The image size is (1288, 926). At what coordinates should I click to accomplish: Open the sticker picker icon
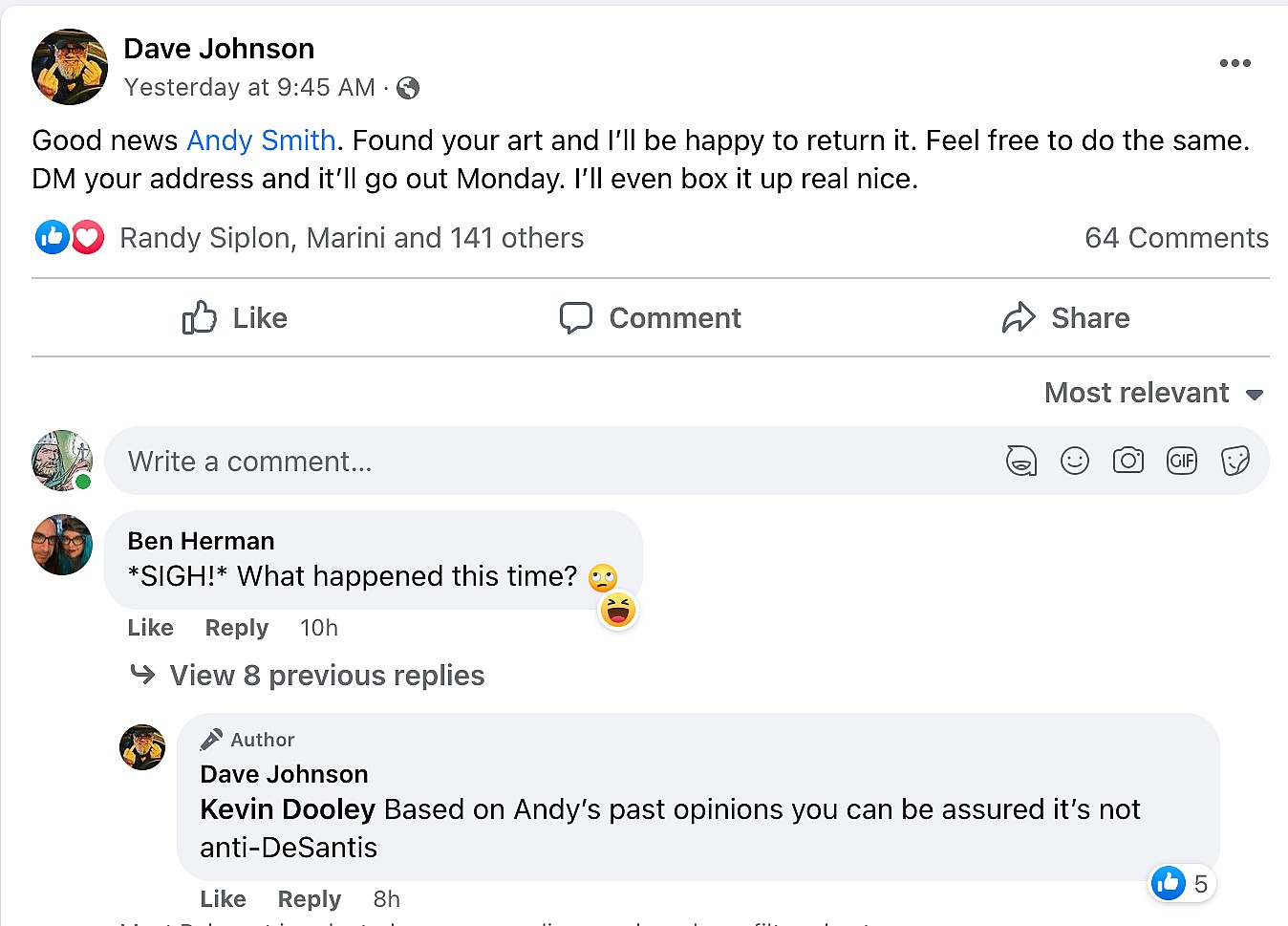pyautogui.click(x=1234, y=462)
